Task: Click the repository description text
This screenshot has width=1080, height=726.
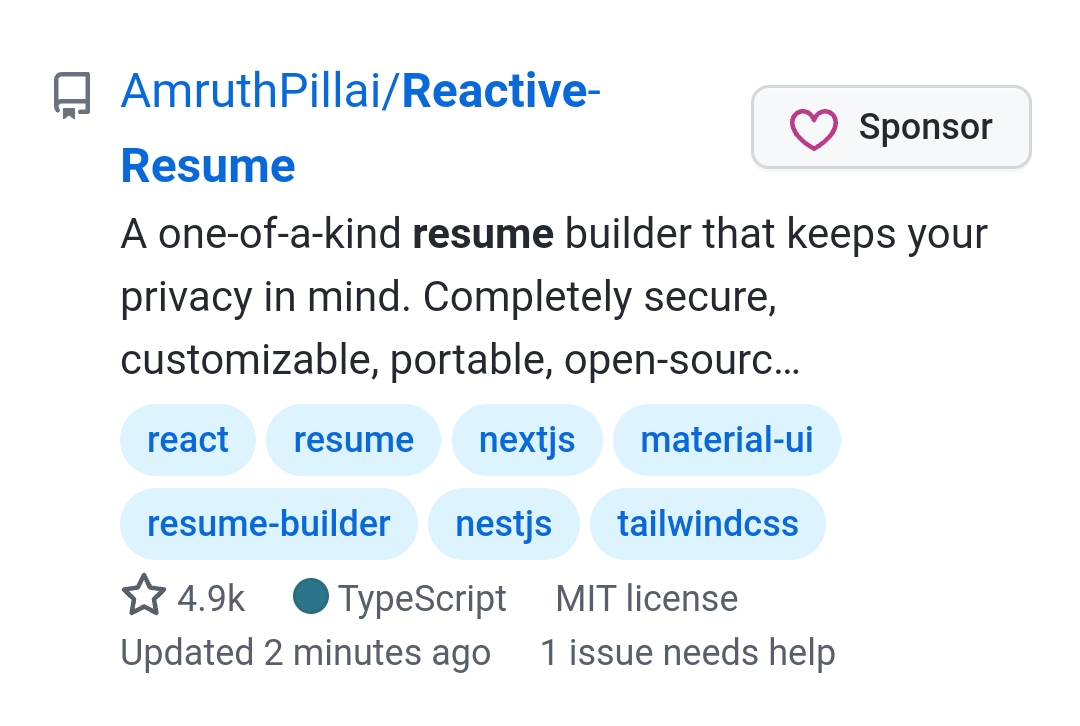Action: [x=554, y=297]
